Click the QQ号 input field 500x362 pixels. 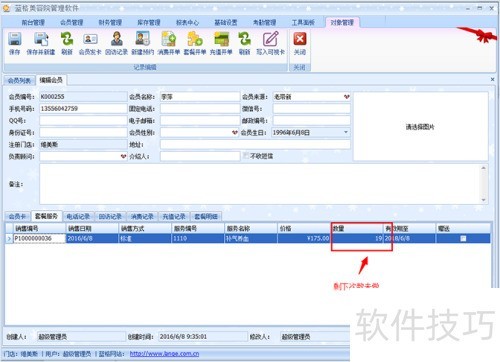click(83, 120)
